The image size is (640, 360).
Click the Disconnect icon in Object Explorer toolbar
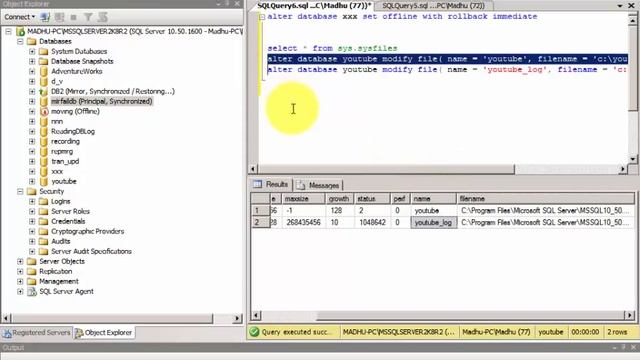[60, 17]
